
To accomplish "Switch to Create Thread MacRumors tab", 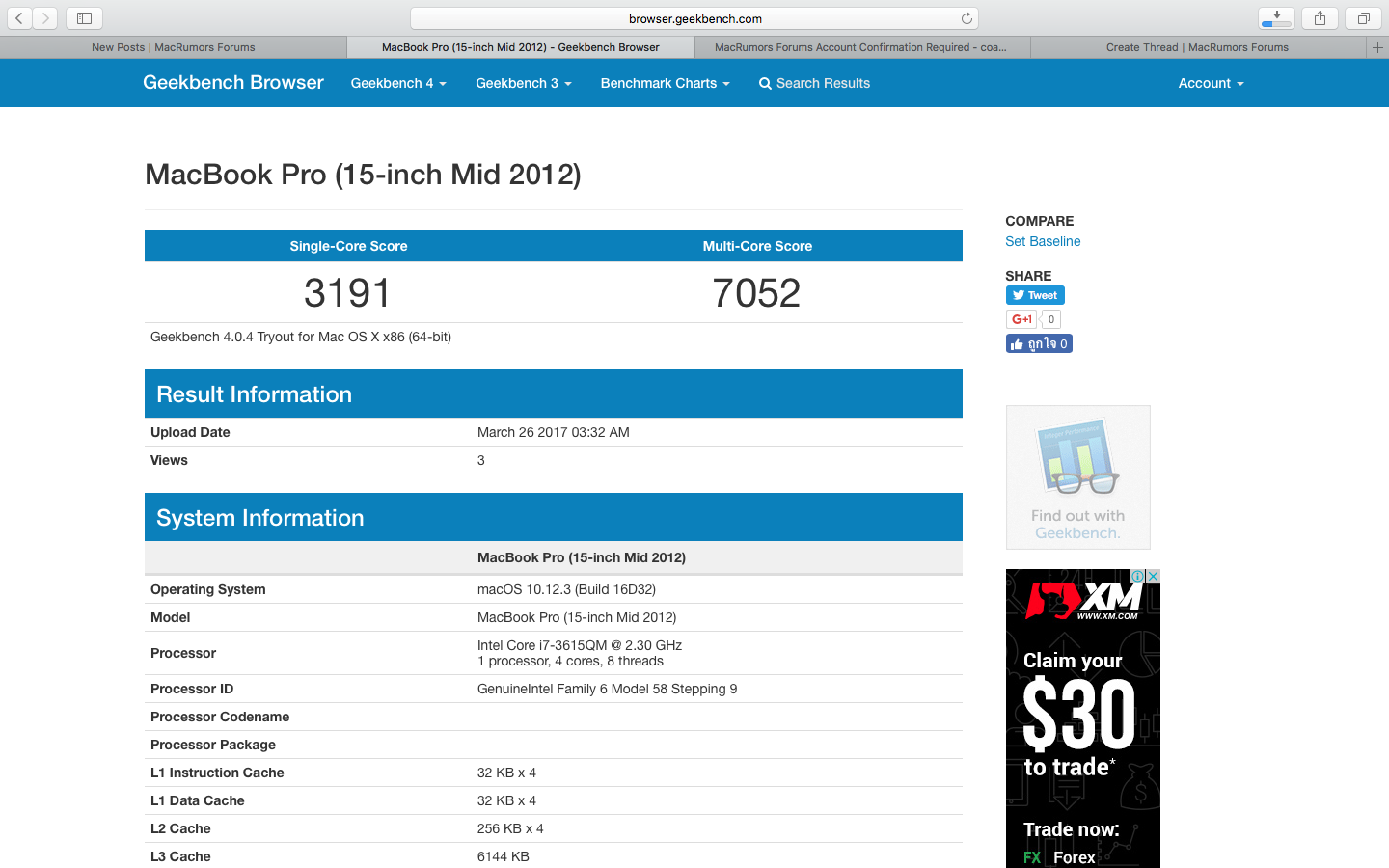I will (x=1197, y=47).
